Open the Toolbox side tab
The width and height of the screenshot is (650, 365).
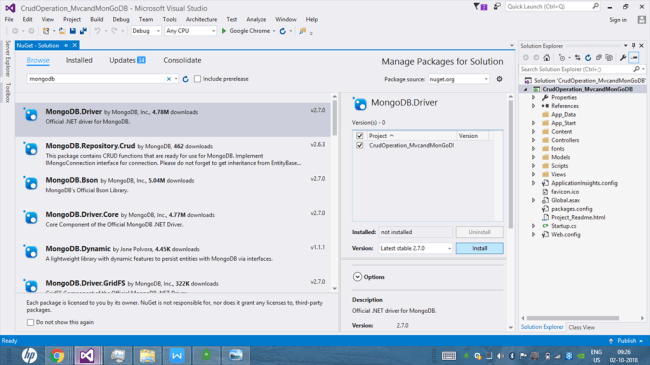coord(7,92)
